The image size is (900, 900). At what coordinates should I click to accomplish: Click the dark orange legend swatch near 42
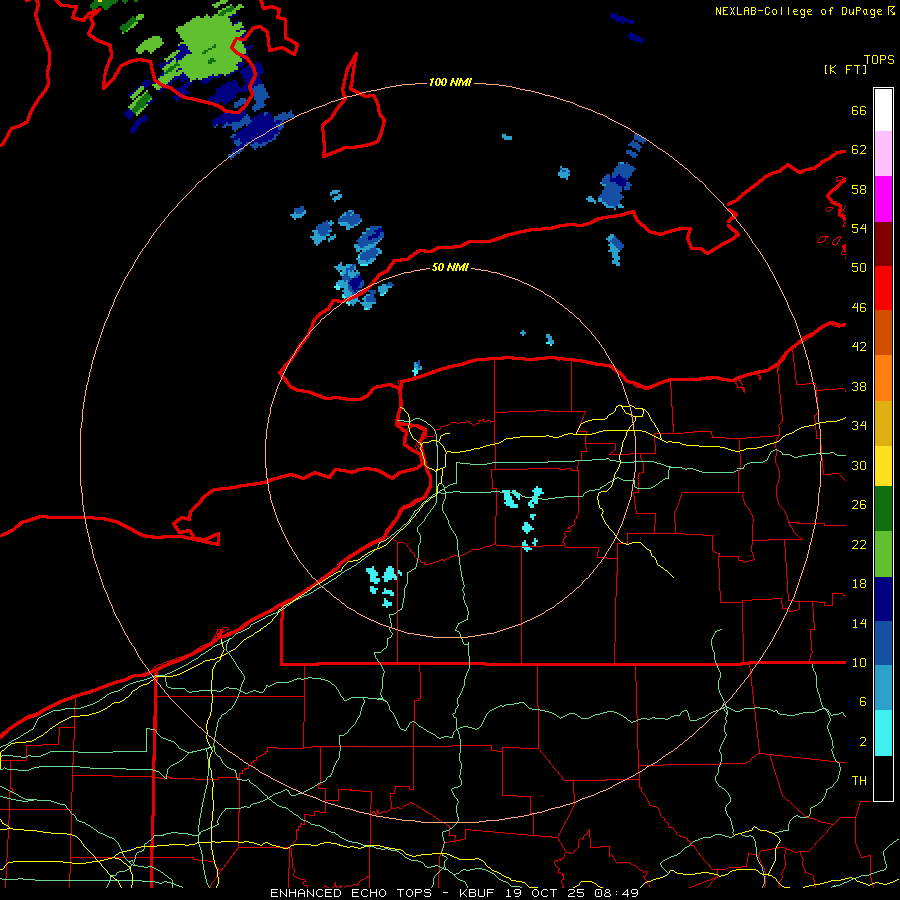coord(883,332)
